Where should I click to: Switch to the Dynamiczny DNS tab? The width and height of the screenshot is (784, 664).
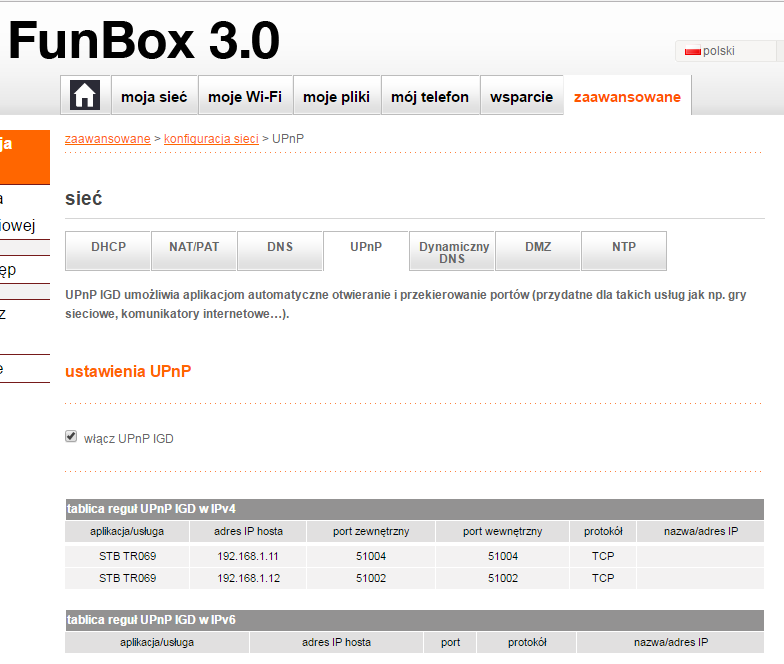tap(452, 250)
